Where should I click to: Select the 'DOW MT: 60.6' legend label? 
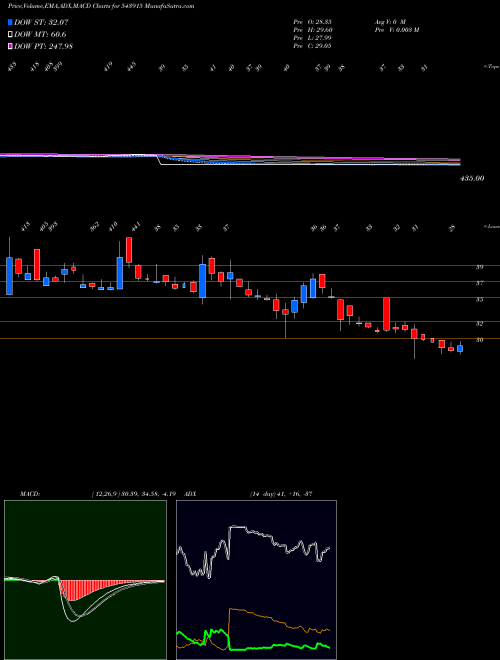tap(40, 35)
